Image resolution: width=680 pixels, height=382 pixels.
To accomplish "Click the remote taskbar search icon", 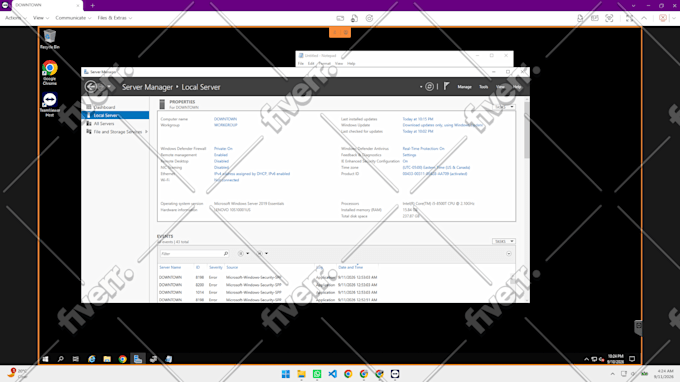I will (x=61, y=359).
